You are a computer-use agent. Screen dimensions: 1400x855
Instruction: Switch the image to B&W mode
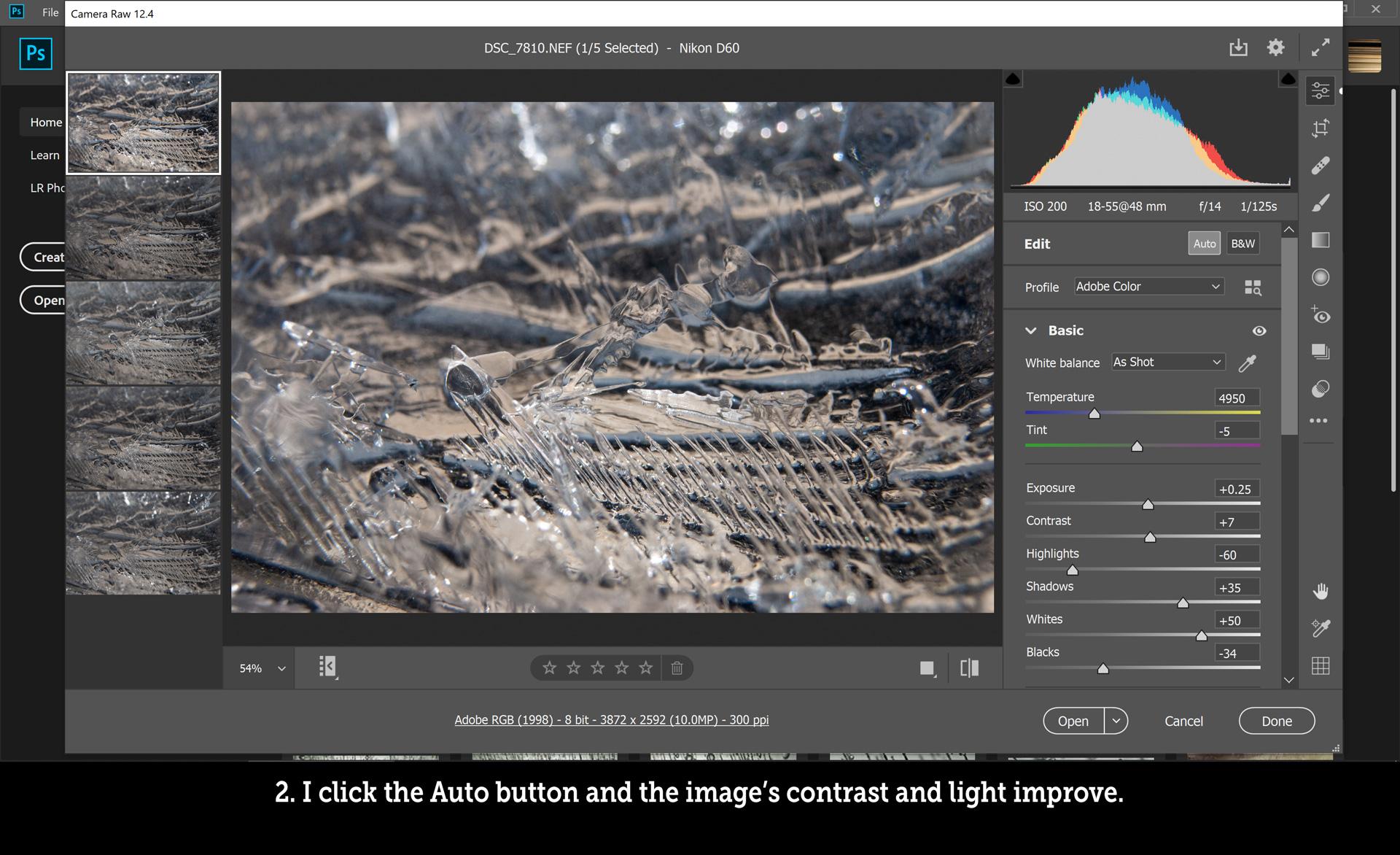click(x=1242, y=243)
